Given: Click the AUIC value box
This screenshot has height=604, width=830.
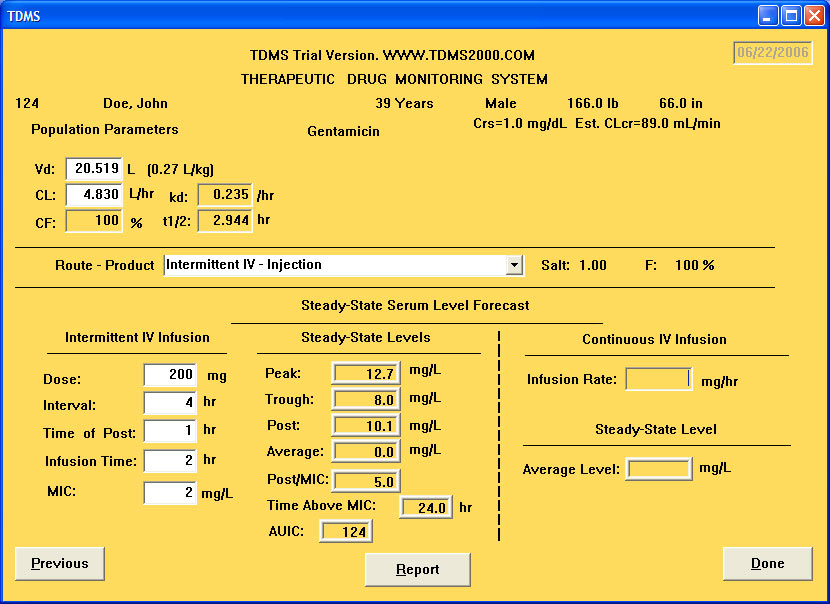Looking at the screenshot, I should pyautogui.click(x=346, y=531).
